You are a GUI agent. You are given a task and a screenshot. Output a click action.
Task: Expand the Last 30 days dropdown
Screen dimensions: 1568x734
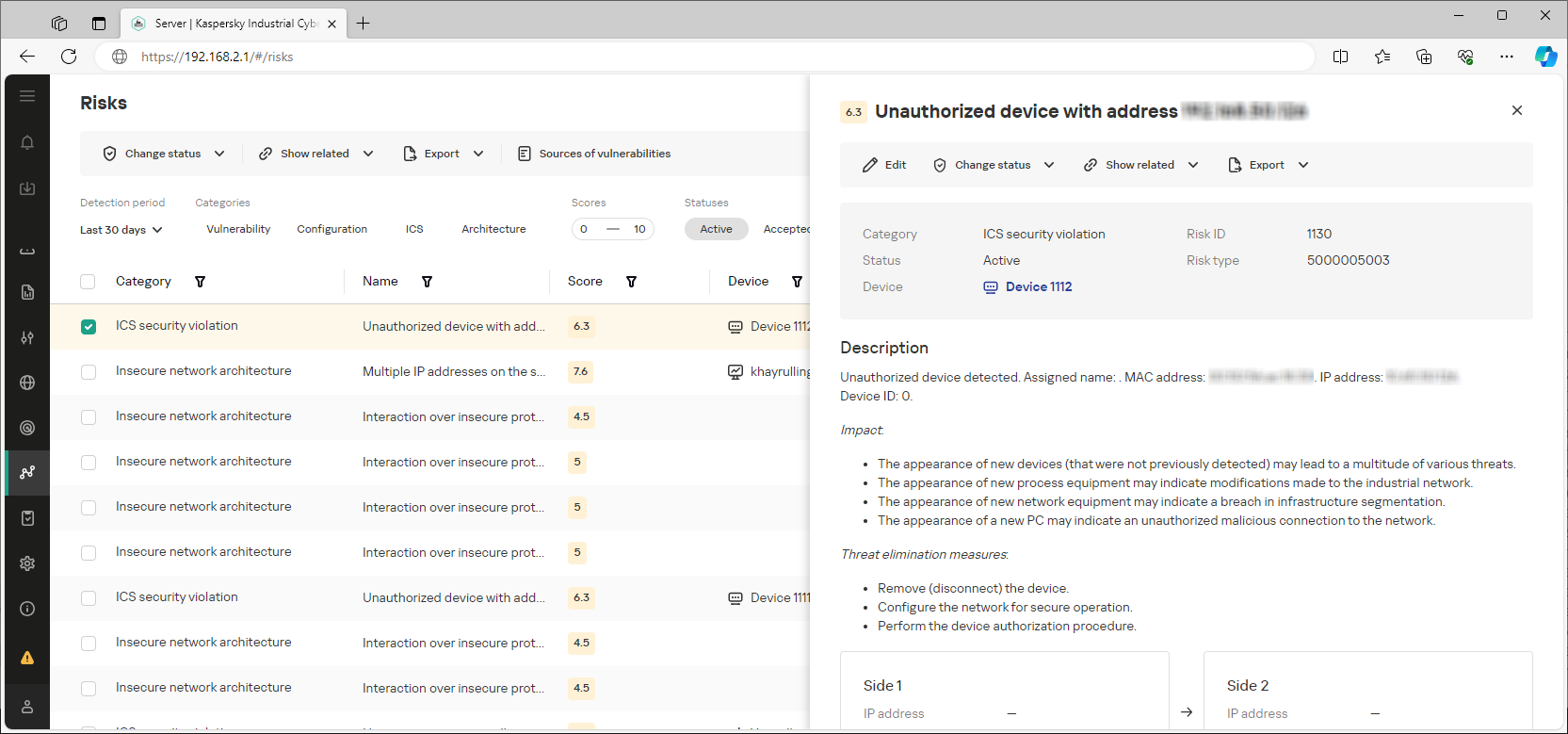(x=121, y=230)
